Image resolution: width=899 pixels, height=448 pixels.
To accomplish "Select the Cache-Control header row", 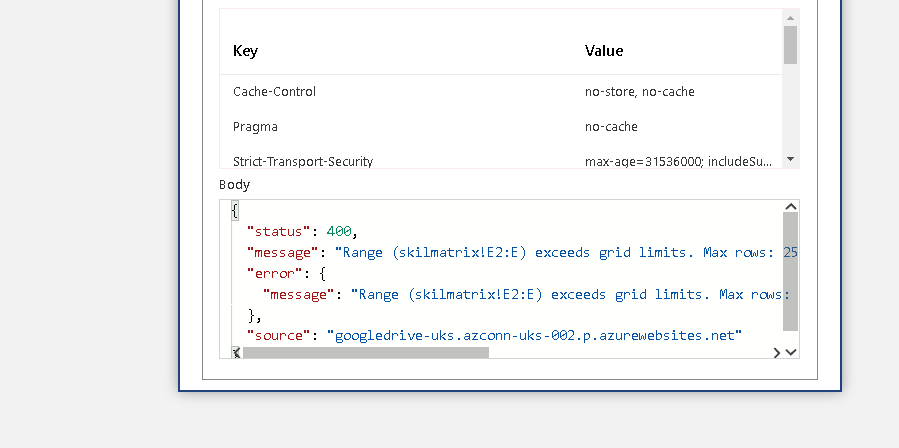I will click(501, 92).
